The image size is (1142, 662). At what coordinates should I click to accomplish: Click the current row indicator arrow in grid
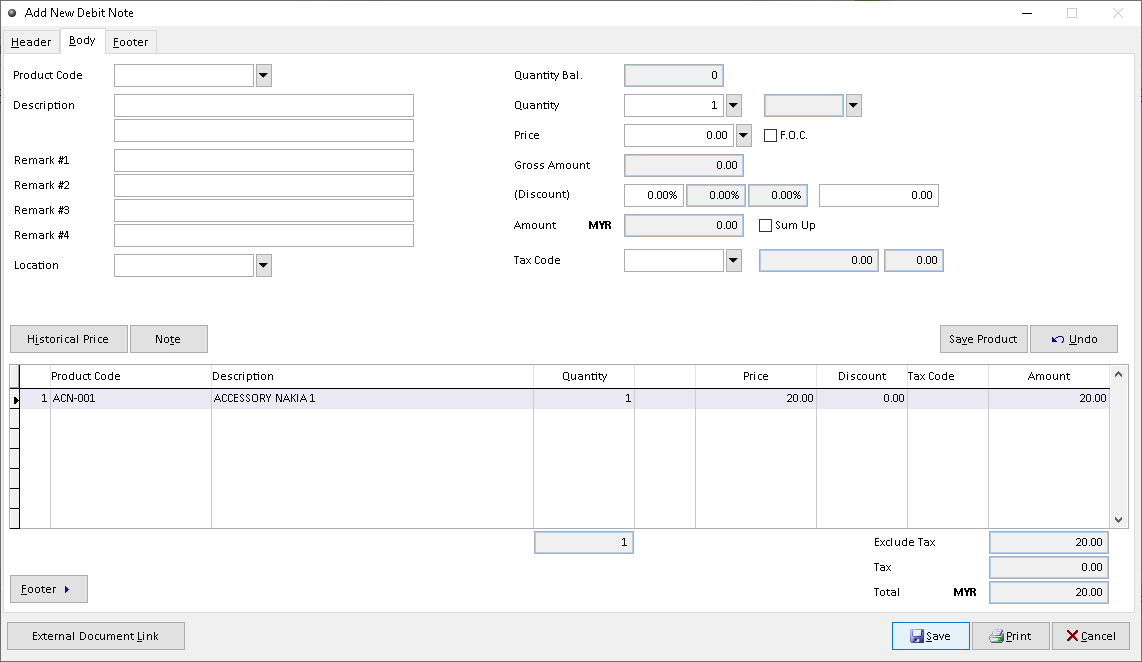click(x=15, y=399)
